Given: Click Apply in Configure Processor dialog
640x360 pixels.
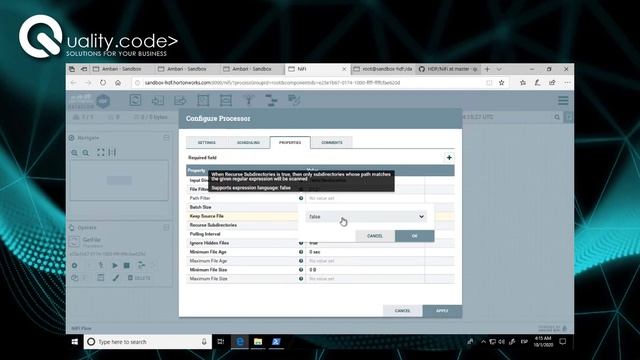Looking at the screenshot, I should (x=442, y=311).
